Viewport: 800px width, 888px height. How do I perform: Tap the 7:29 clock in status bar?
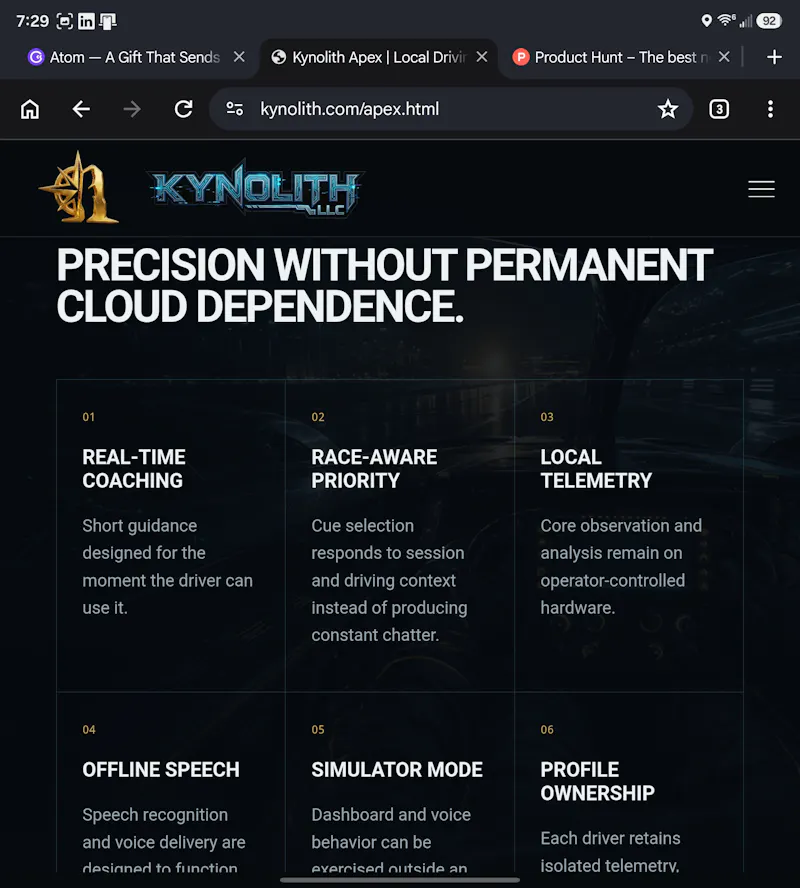(x=32, y=22)
